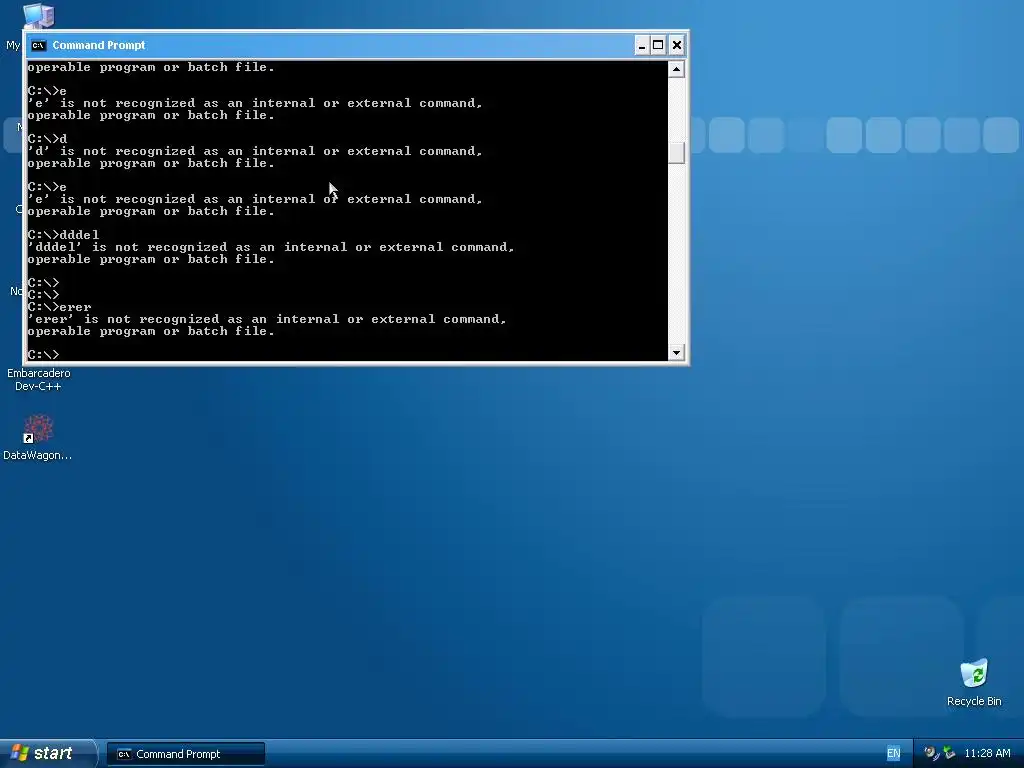Close the Command Prompt window
The width and height of the screenshot is (1024, 768).
[x=677, y=45]
